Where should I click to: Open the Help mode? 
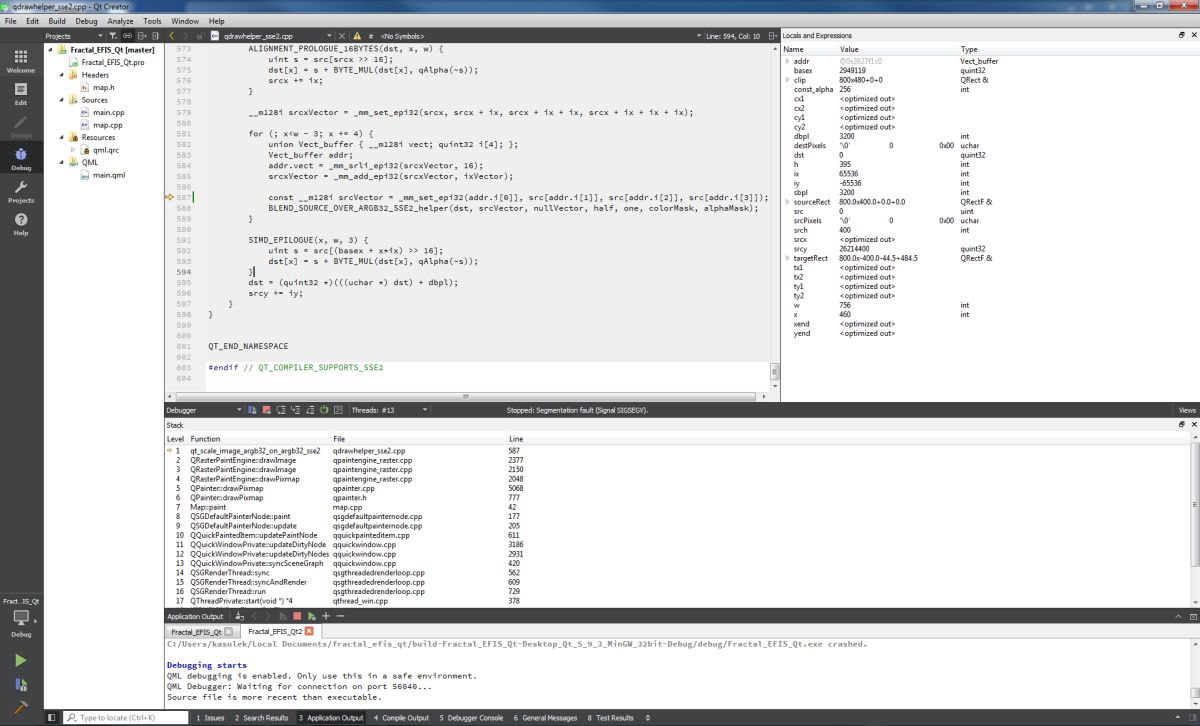21,224
